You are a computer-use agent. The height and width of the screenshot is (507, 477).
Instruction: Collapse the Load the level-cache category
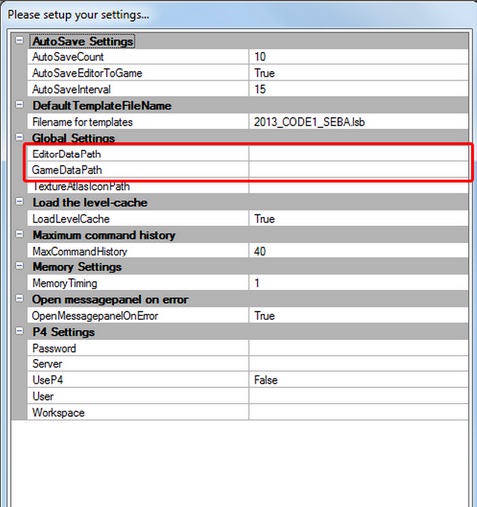point(20,202)
